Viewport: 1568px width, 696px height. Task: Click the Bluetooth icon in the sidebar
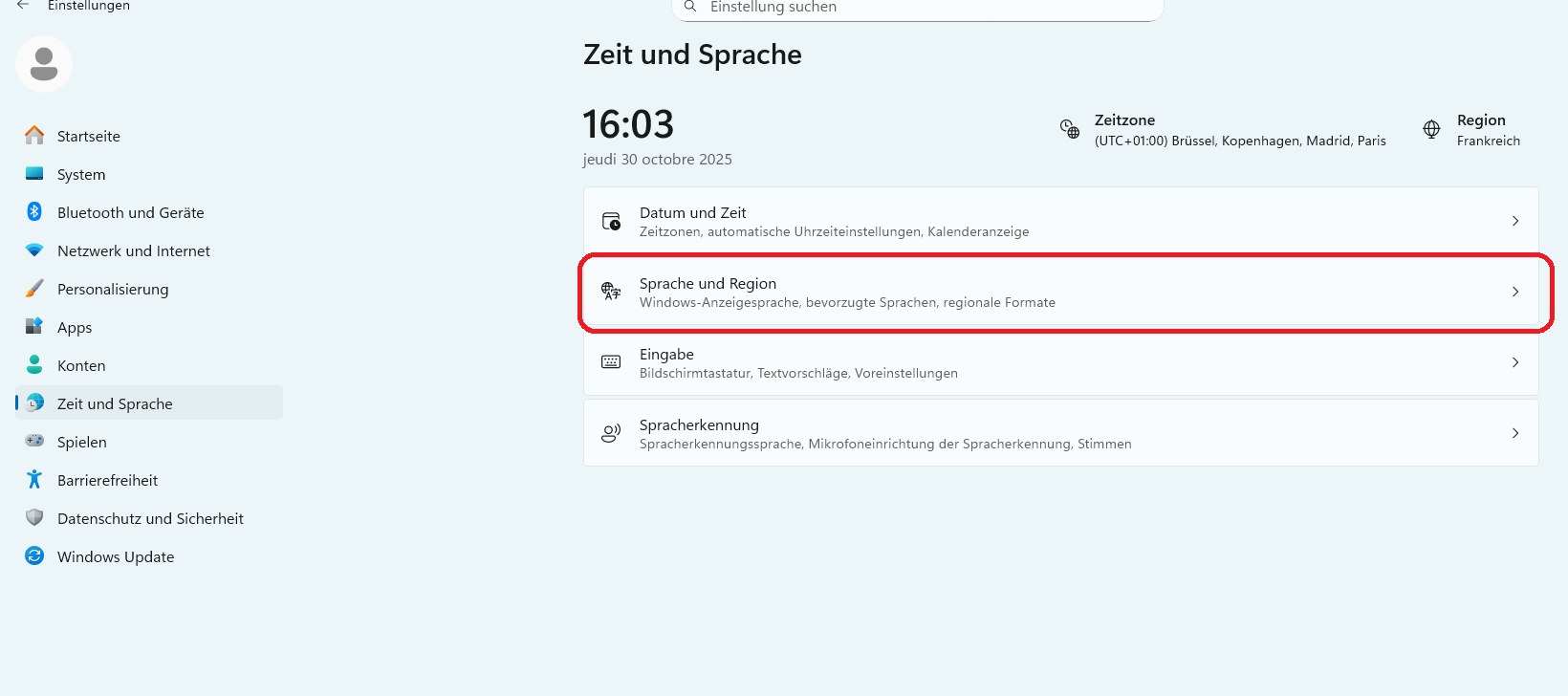coord(34,212)
